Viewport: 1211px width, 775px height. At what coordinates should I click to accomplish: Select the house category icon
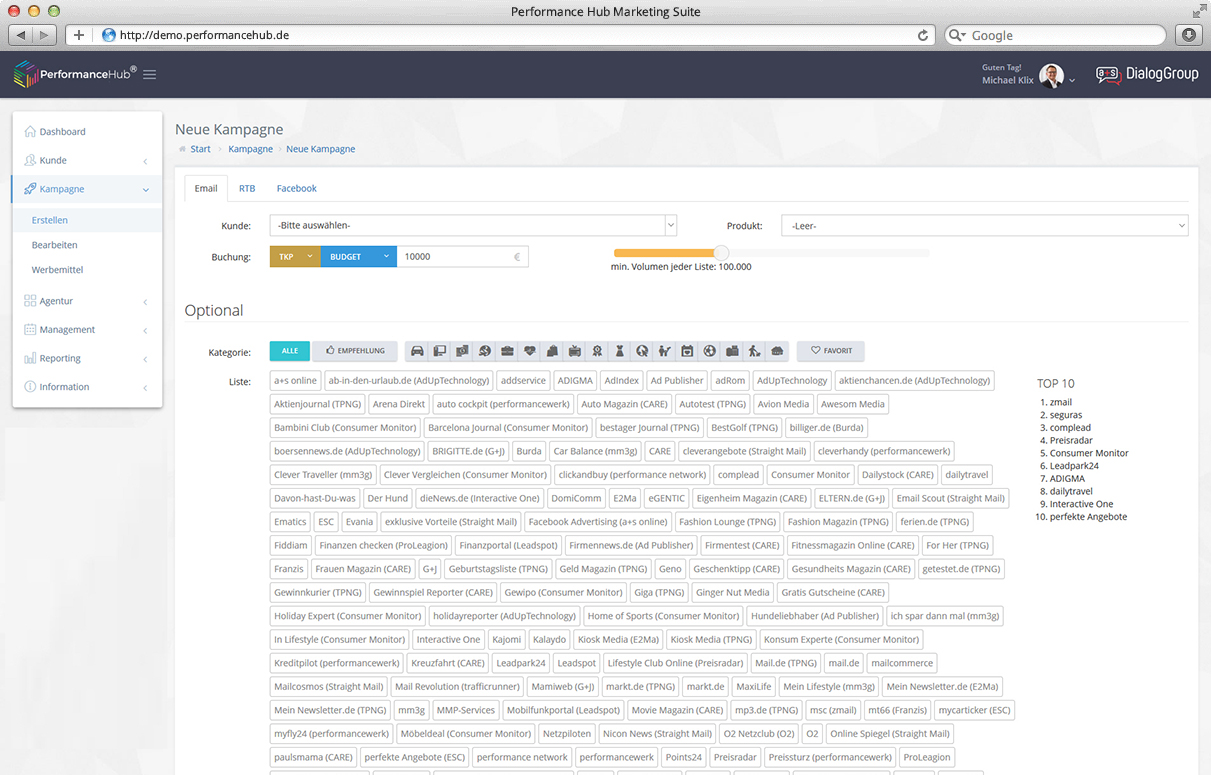coord(777,351)
